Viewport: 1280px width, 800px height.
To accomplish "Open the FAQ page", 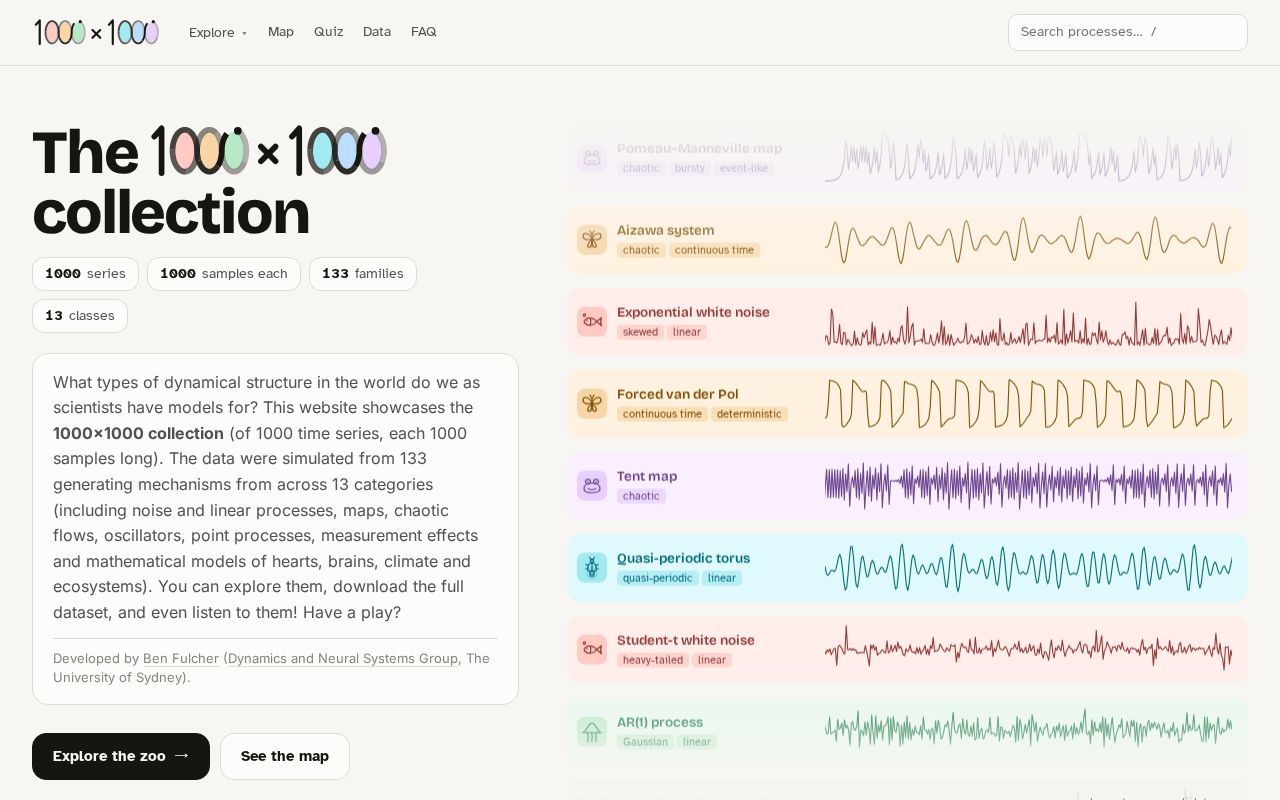I will click(424, 32).
